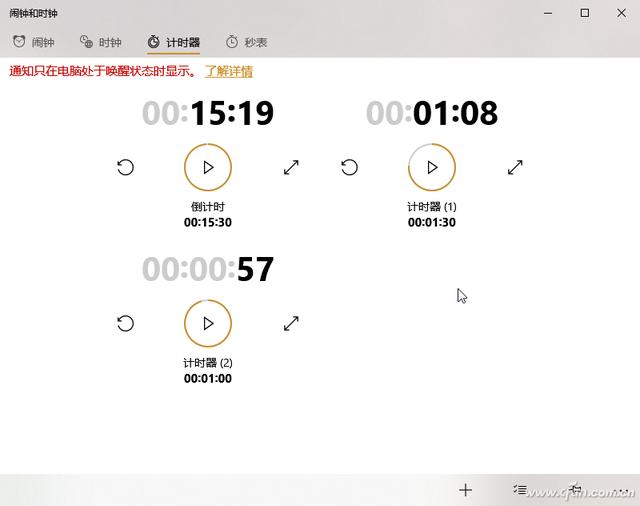Expand the 倒计时 timer to full view
The width and height of the screenshot is (640, 506).
point(291,167)
